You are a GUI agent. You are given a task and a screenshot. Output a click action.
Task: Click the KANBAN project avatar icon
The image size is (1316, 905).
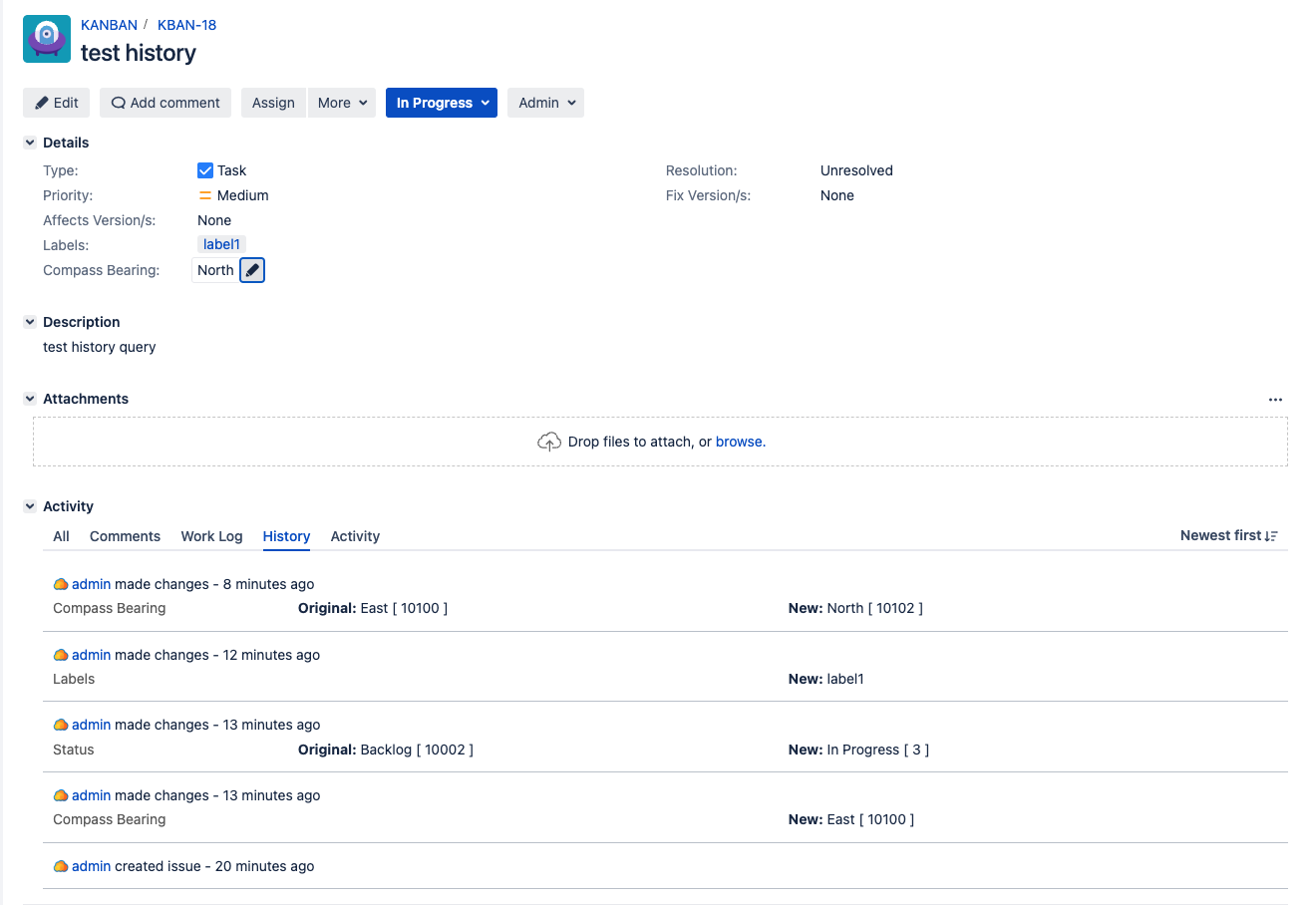click(46, 39)
